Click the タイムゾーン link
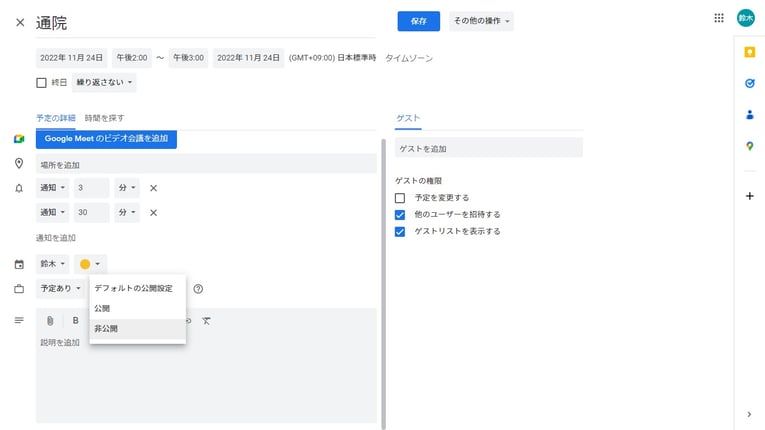The height and width of the screenshot is (430, 765). [409, 58]
